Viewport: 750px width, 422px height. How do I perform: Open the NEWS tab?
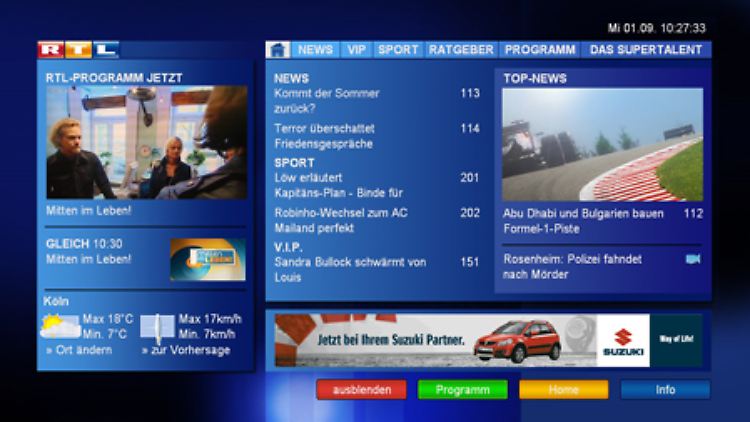[315, 49]
